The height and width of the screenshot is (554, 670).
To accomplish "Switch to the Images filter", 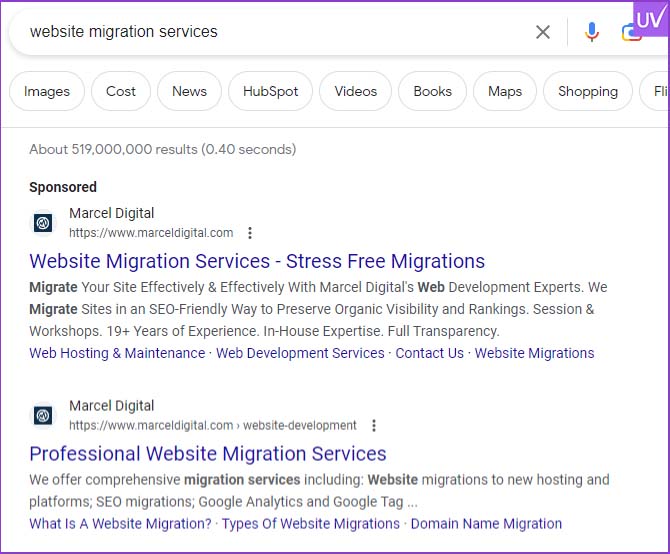I will pyautogui.click(x=47, y=91).
